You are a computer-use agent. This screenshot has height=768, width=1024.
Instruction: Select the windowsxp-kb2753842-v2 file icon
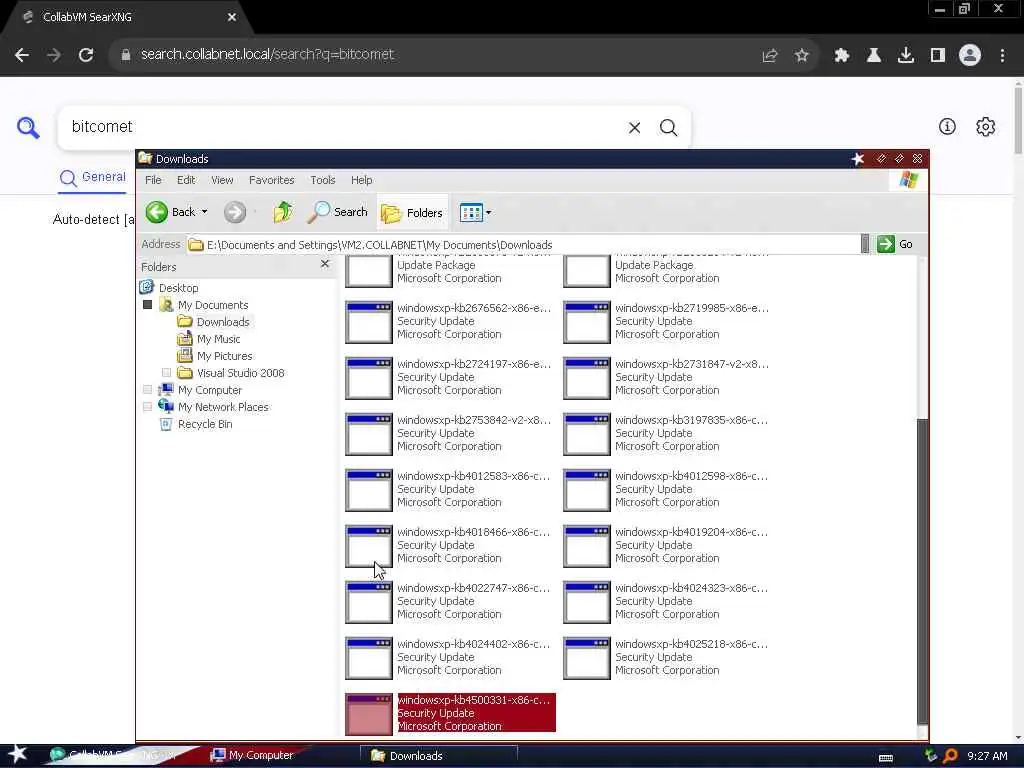coord(369,434)
